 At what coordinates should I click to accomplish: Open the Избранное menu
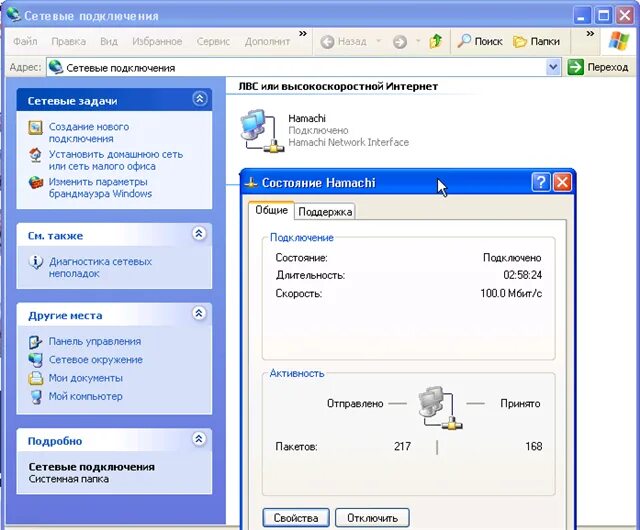point(157,41)
